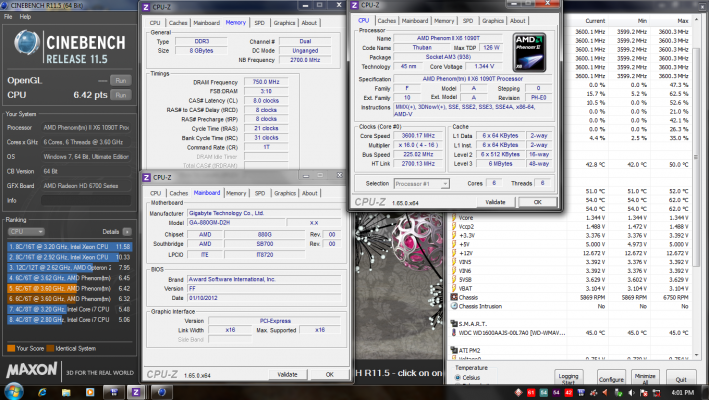
Task: Open About tab in Mainboard CPU-Z window
Action: click(309, 193)
